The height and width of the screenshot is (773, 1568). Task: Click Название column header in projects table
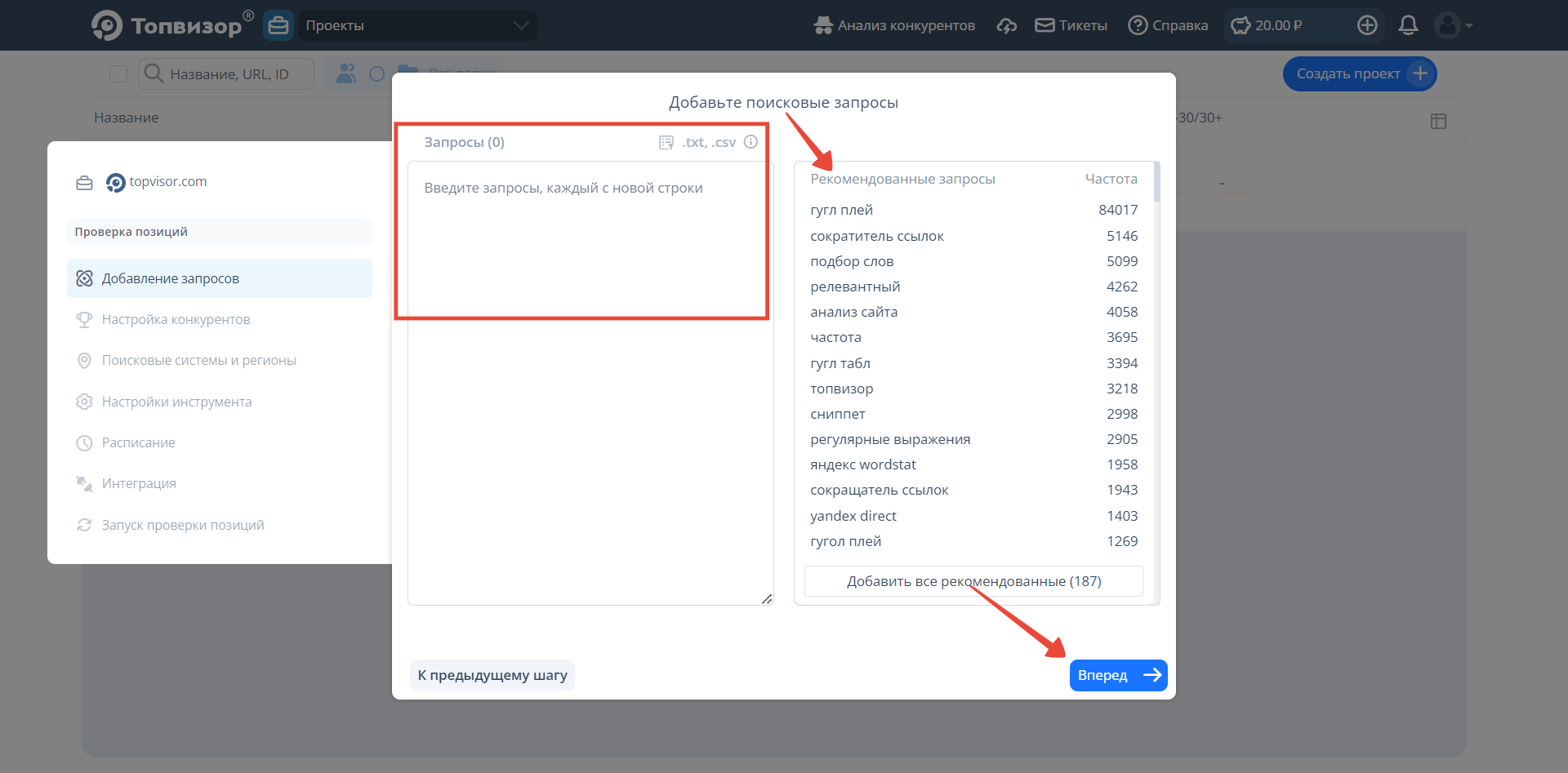coord(127,118)
